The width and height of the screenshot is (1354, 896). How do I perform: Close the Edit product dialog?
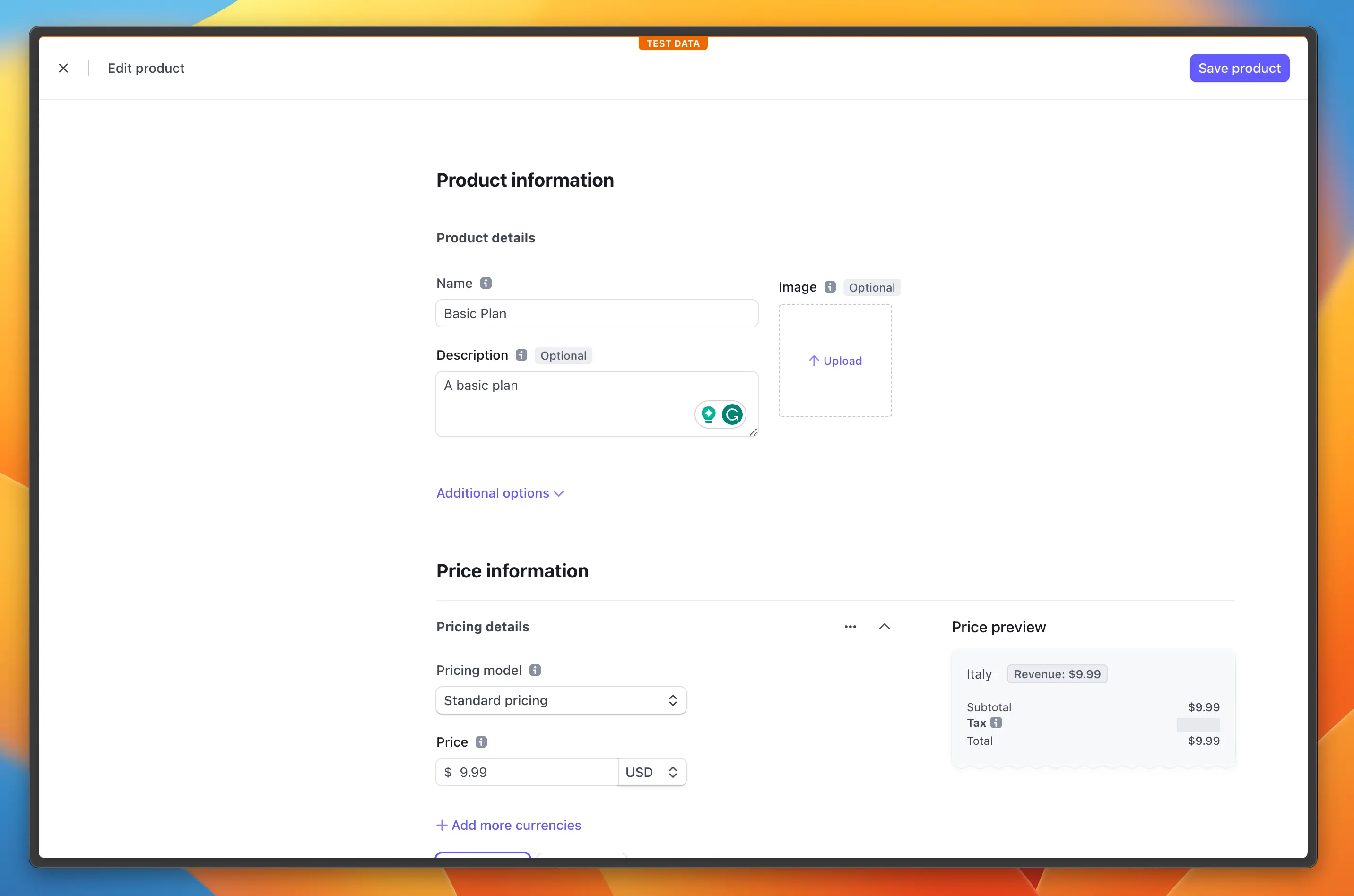click(x=63, y=68)
